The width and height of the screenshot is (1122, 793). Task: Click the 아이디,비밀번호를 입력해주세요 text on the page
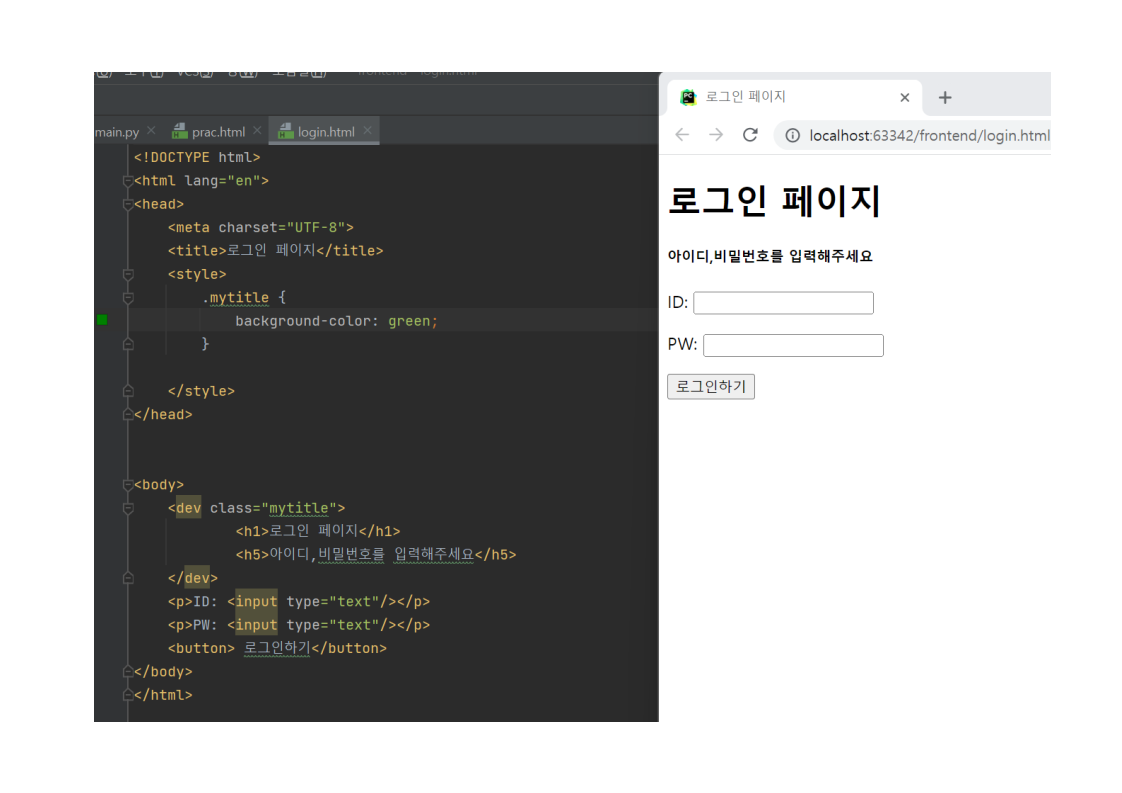770,256
